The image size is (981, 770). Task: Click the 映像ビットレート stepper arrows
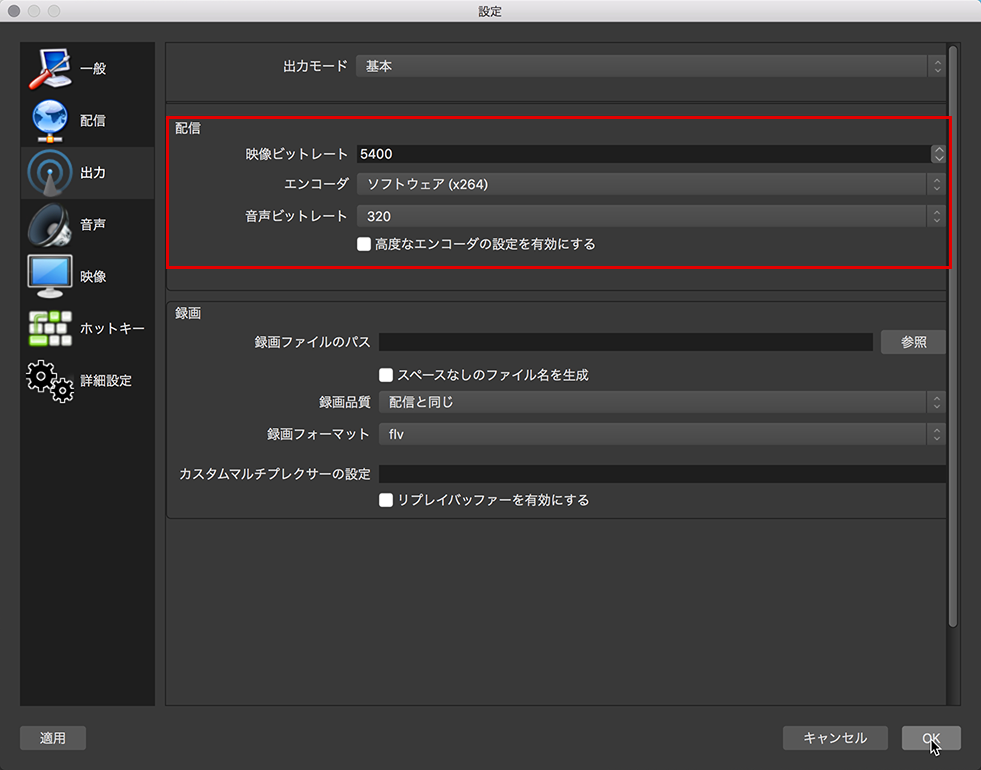pyautogui.click(x=938, y=154)
